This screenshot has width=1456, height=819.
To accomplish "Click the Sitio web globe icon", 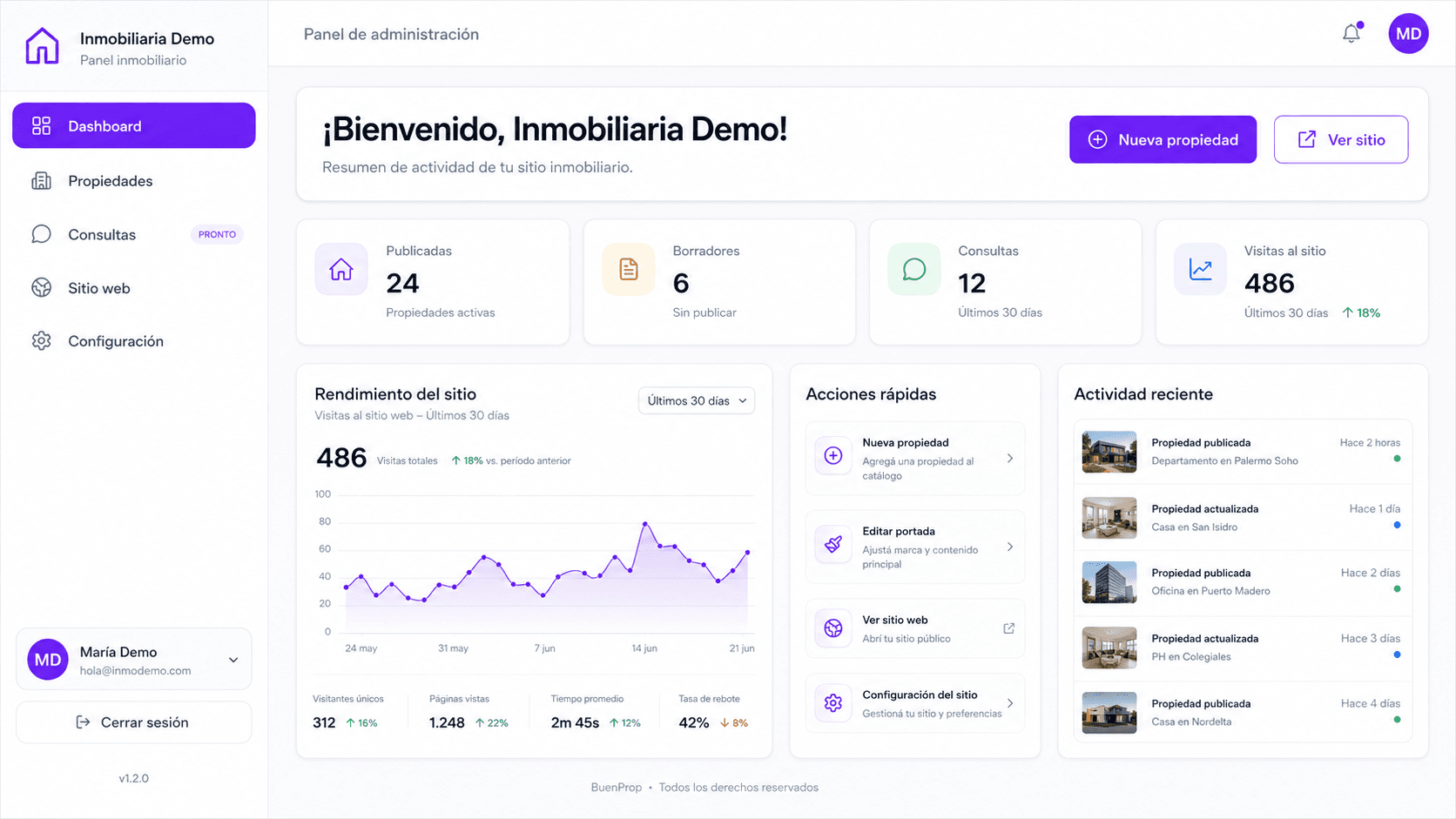I will (41, 288).
